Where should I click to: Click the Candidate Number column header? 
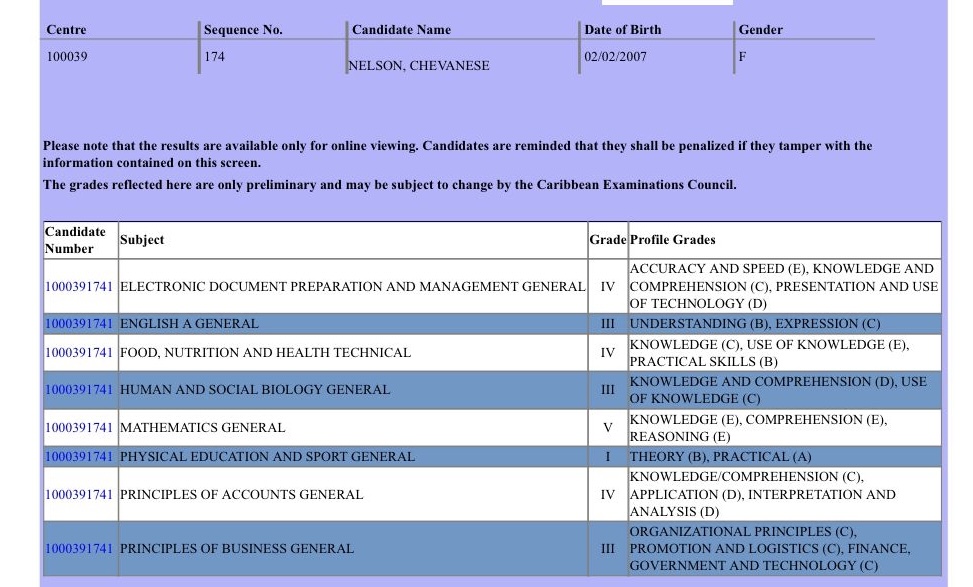(75, 240)
